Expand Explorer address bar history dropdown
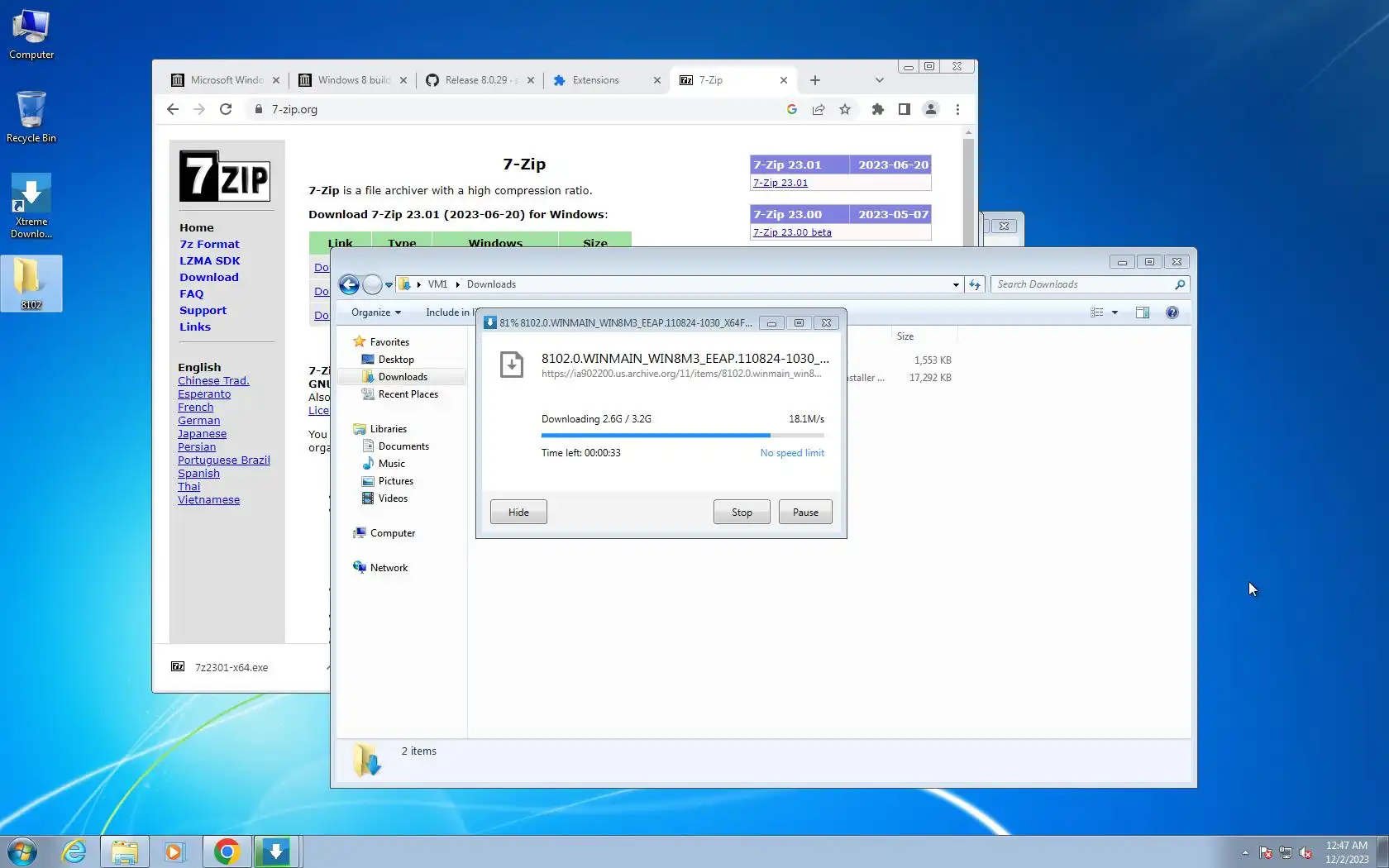1389x868 pixels. [x=956, y=284]
